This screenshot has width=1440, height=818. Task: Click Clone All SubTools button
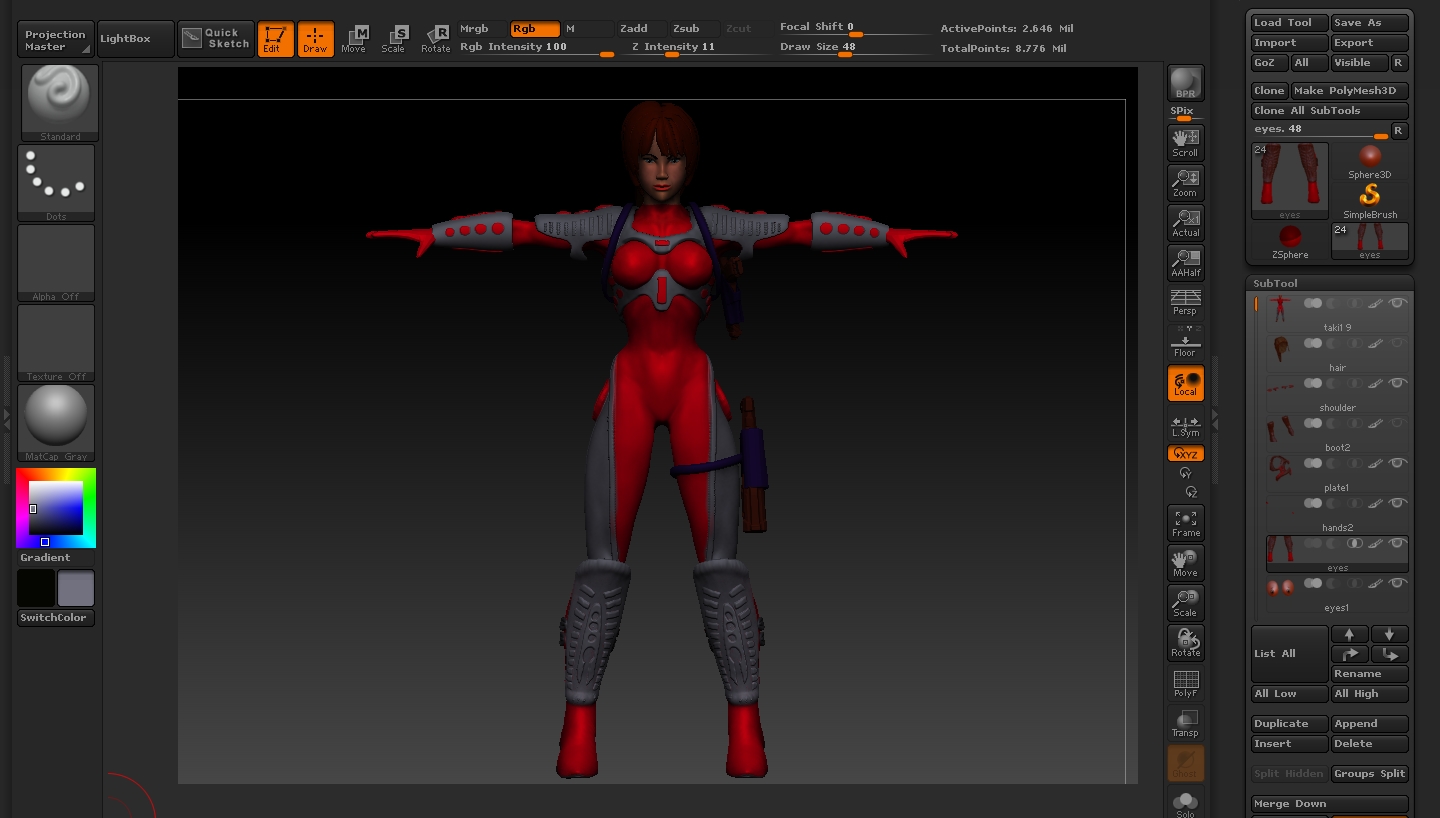click(x=1330, y=111)
